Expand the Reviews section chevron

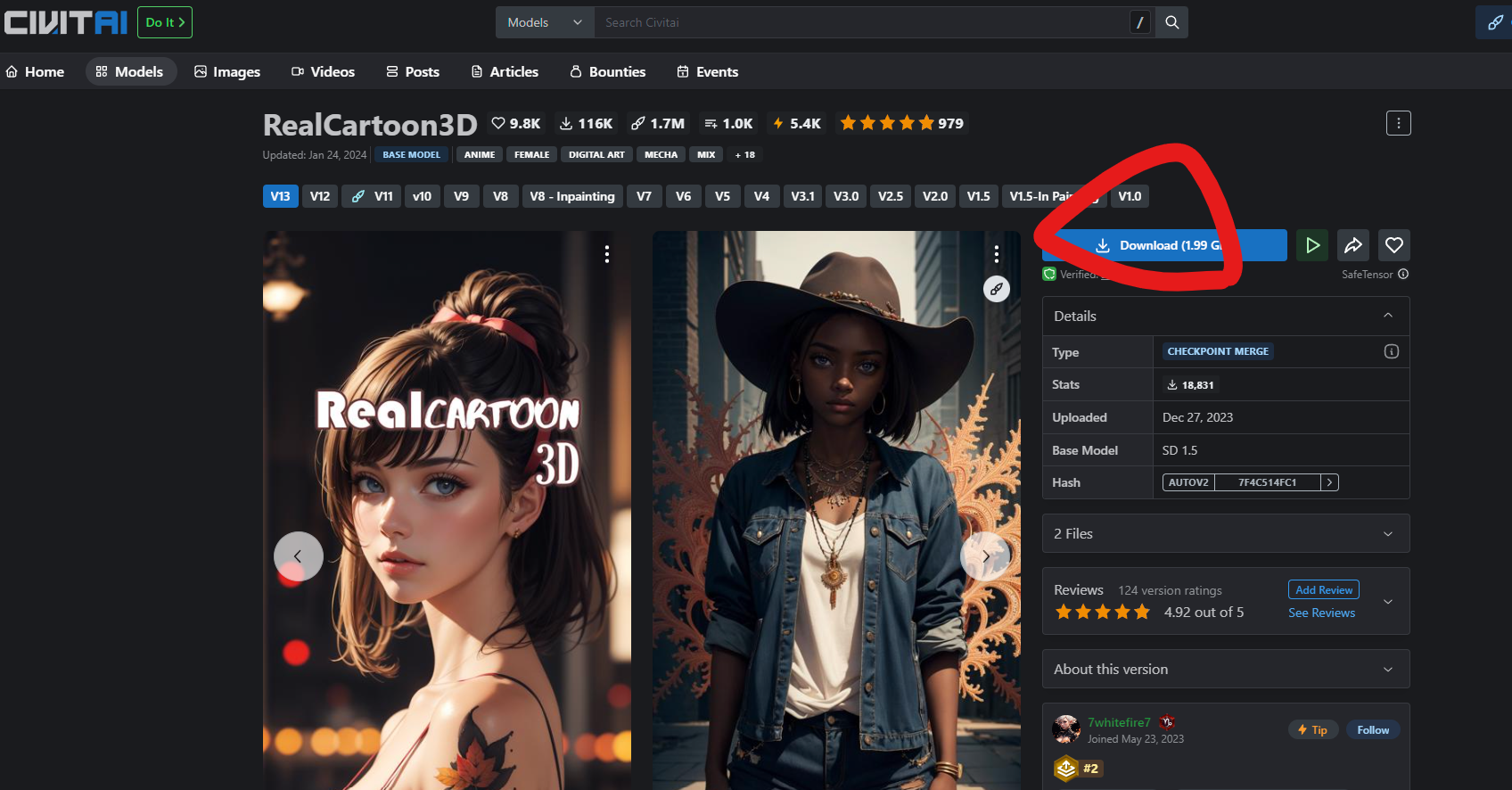click(x=1387, y=602)
